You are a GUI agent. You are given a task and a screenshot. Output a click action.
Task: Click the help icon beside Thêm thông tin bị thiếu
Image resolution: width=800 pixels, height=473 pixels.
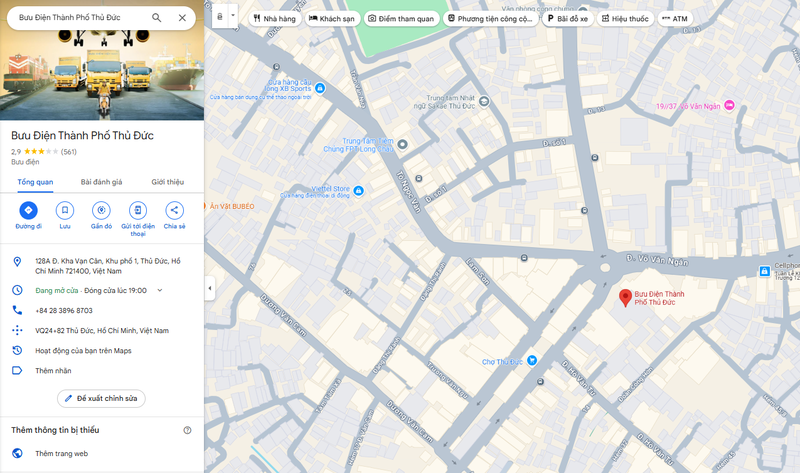pos(187,430)
